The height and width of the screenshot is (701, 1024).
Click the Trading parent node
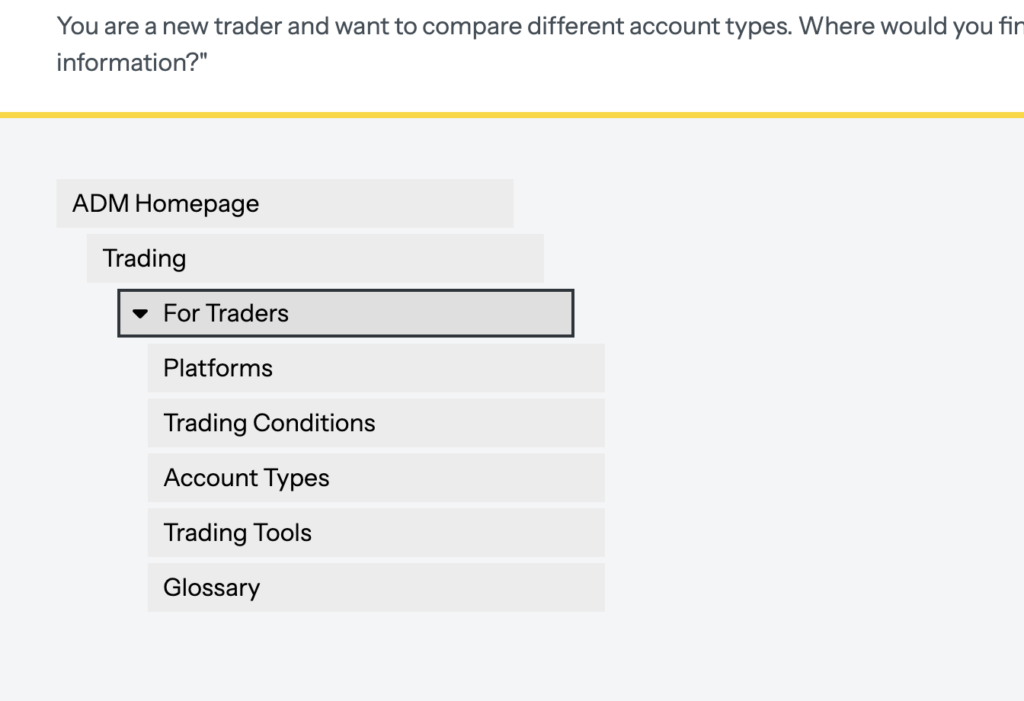pos(144,259)
